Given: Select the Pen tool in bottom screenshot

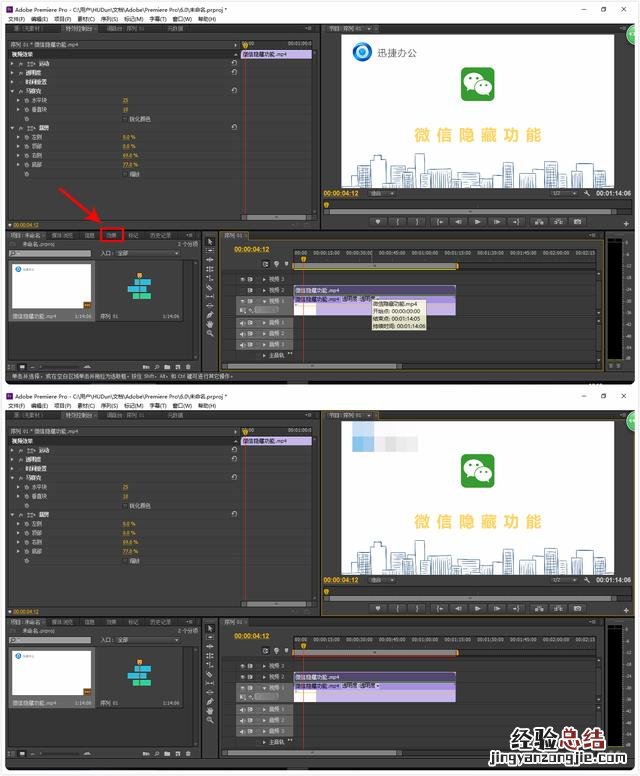Looking at the screenshot, I should 210,702.
